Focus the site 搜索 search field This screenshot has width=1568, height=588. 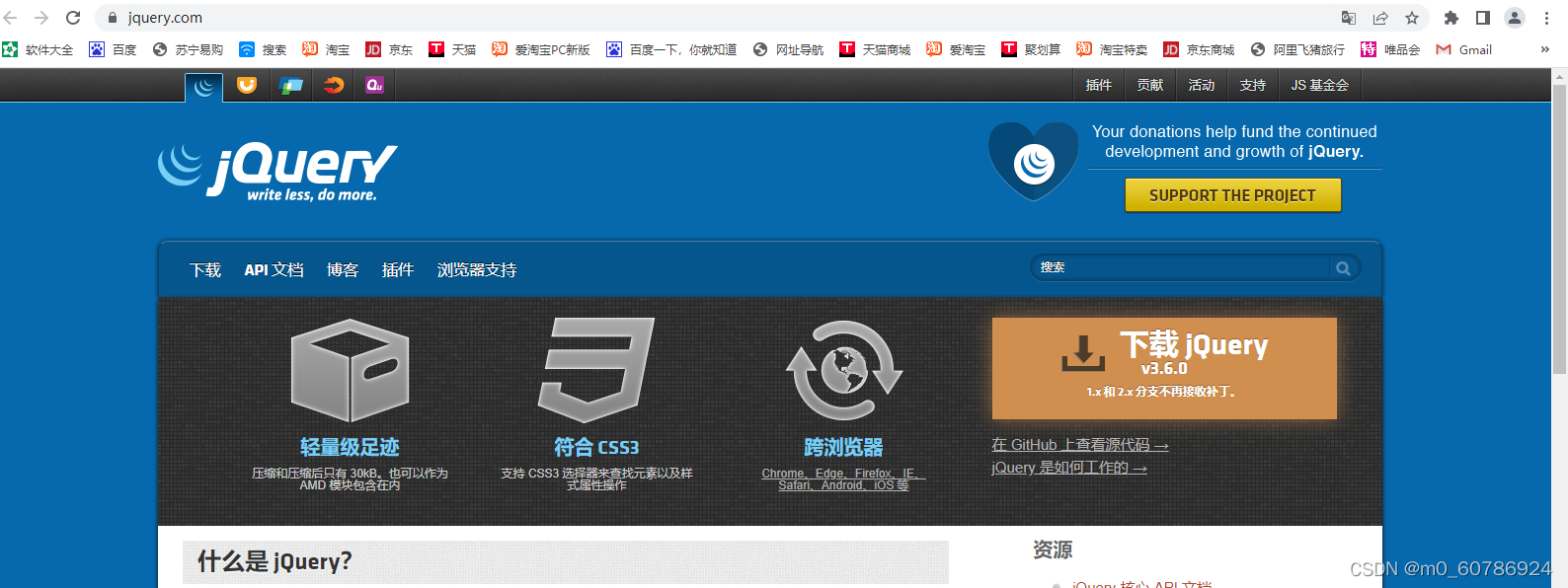point(1181,267)
